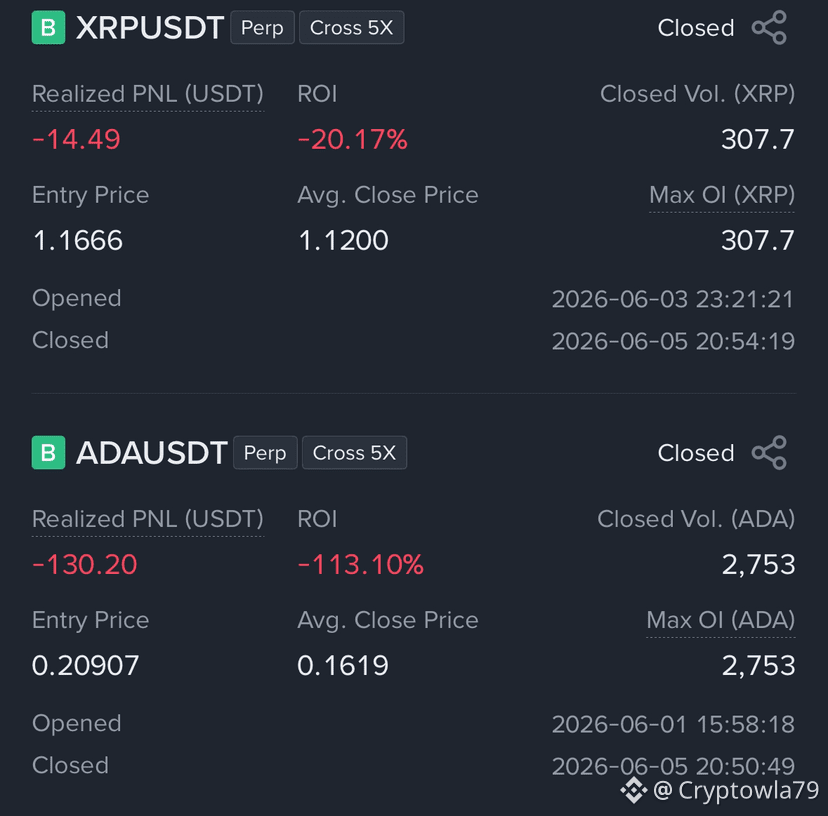Screen dimensions: 828x816
Task: Show Realized PNL (USDT) info for ADA
Action: pos(148,520)
